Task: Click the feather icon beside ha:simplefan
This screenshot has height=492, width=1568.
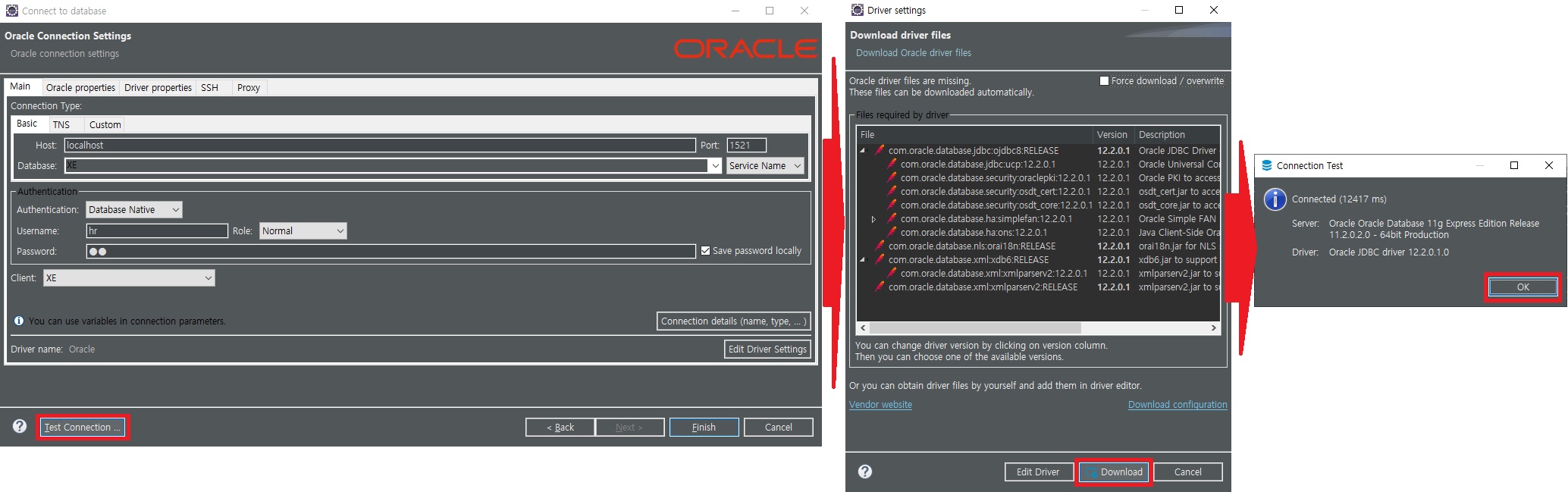Action: (x=892, y=218)
